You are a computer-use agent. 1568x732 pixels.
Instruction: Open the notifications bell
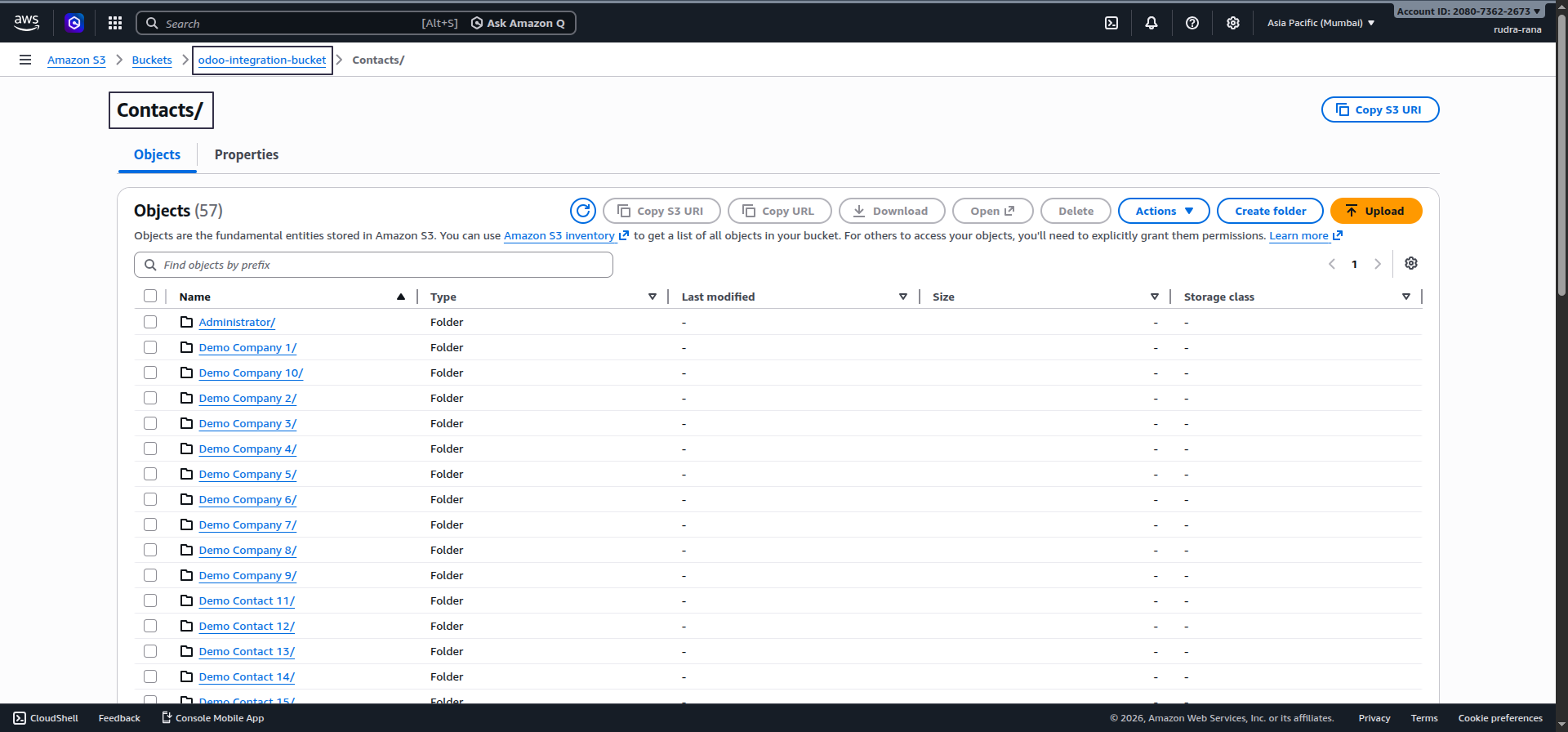pos(1151,23)
